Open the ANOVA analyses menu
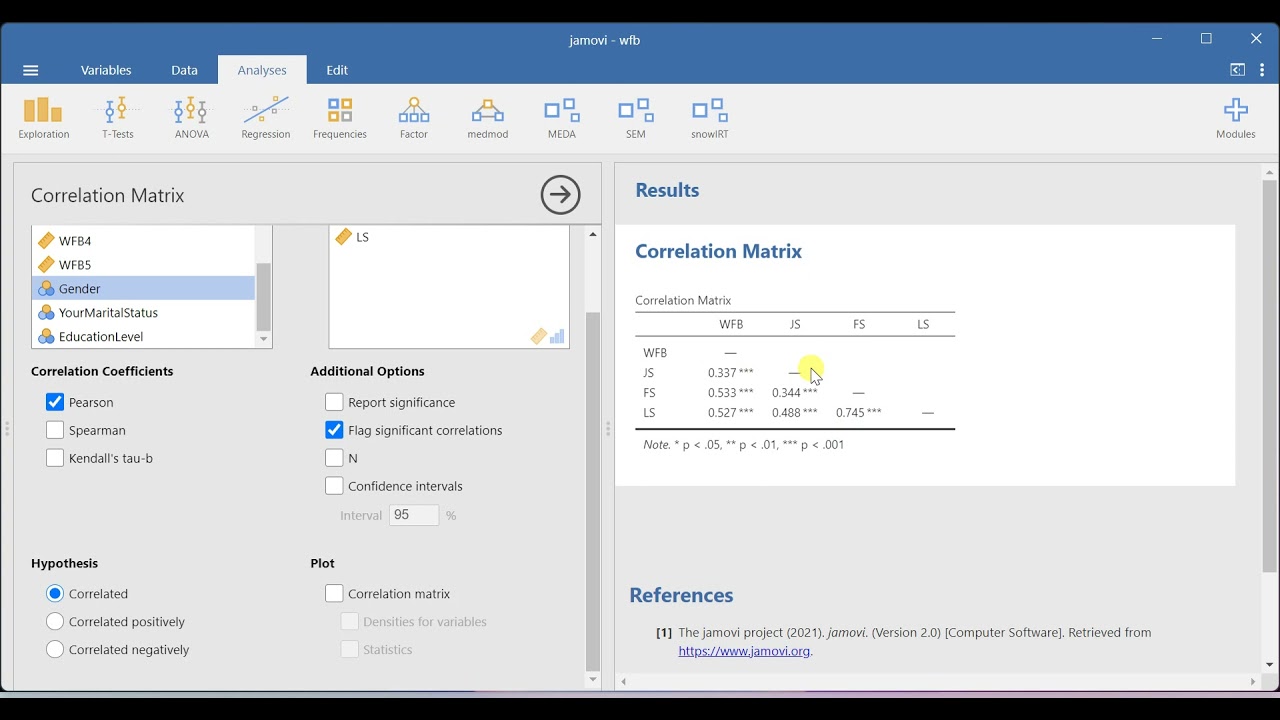 tap(191, 118)
